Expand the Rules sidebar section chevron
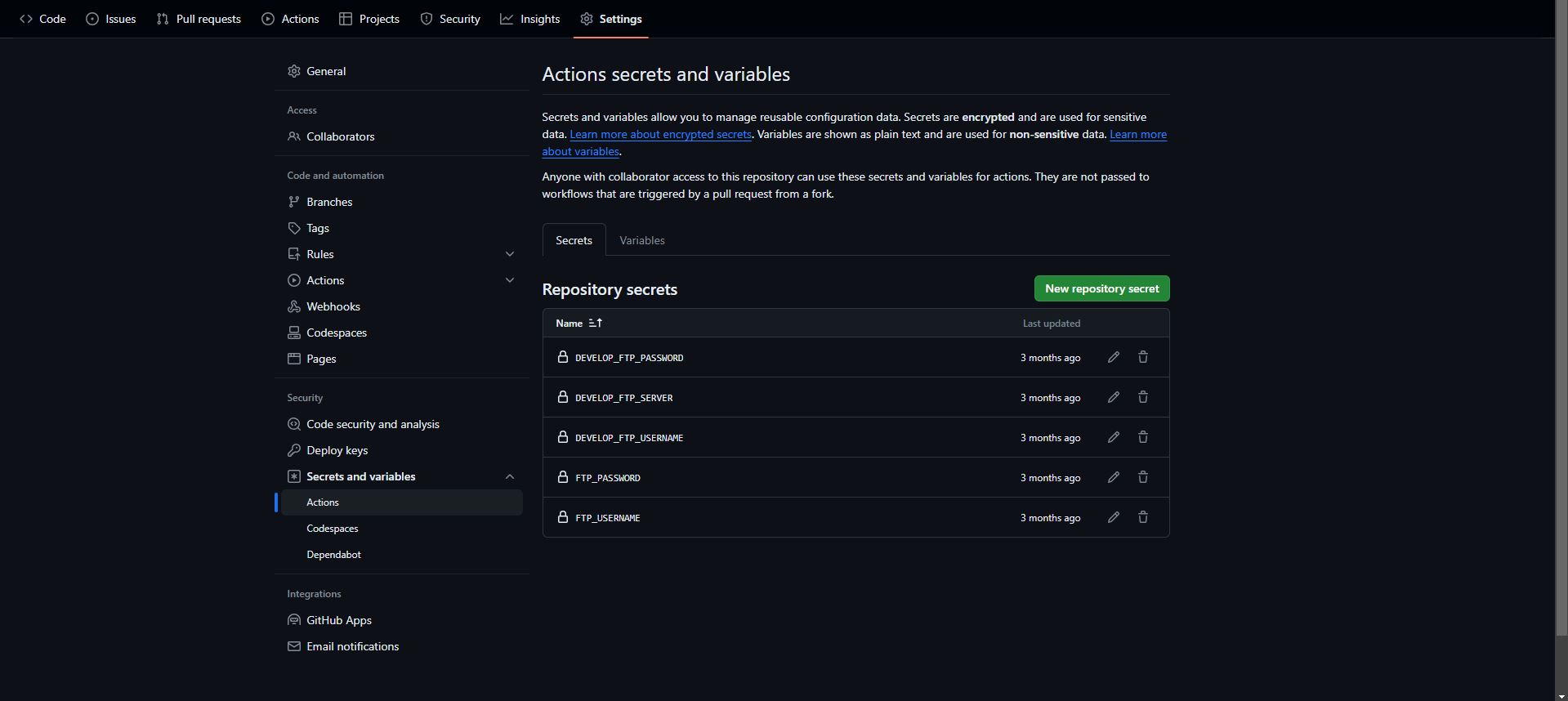 [510, 254]
